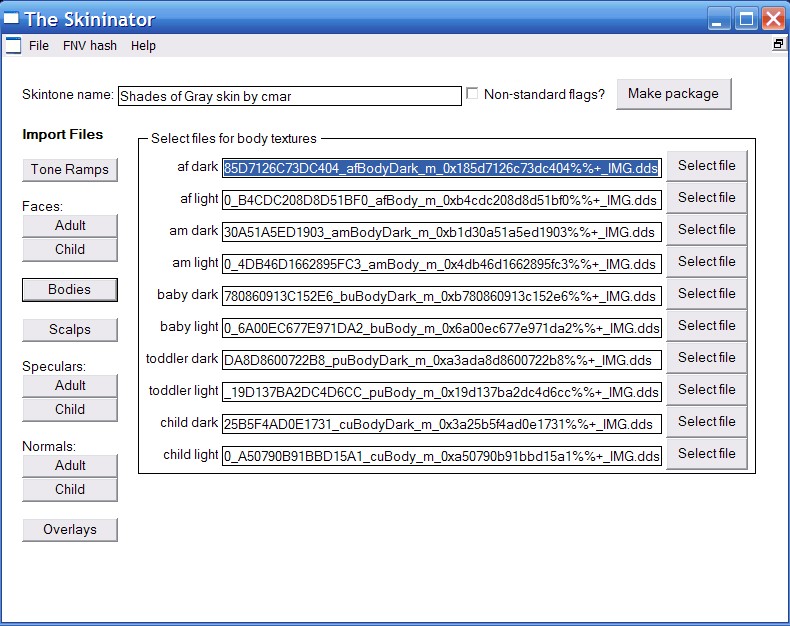The width and height of the screenshot is (790, 626).
Task: Maximize The Skininator window
Action: [x=746, y=19]
